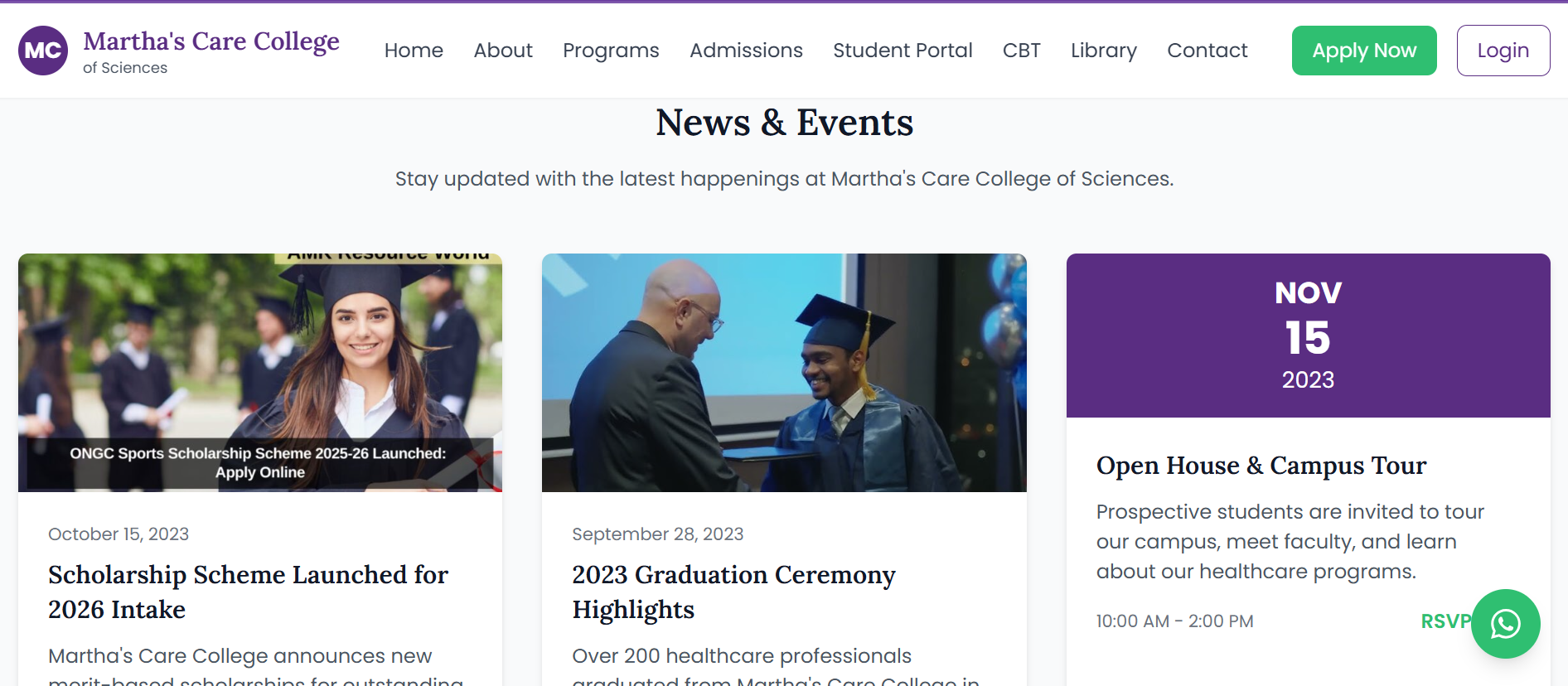The height and width of the screenshot is (686, 1568).
Task: Click the MC college logo icon
Action: (43, 51)
